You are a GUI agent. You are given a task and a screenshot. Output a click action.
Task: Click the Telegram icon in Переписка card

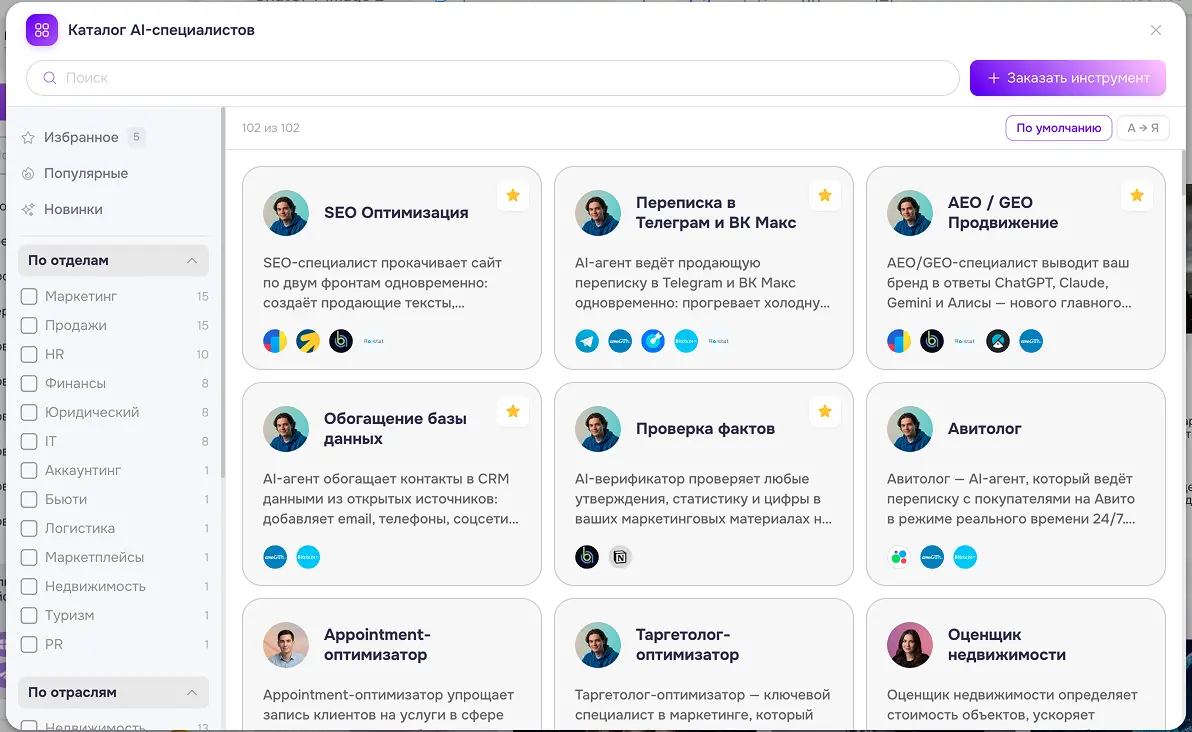pos(587,341)
